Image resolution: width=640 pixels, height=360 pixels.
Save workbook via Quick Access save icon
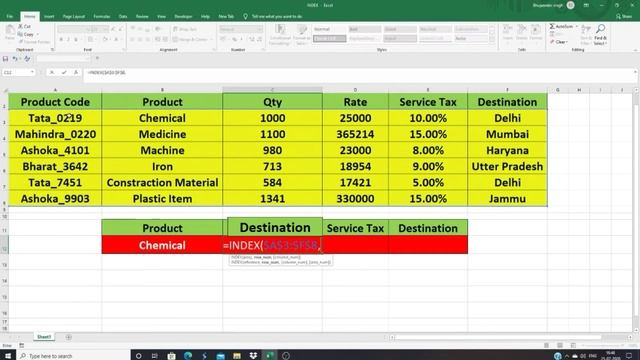coord(5,59)
